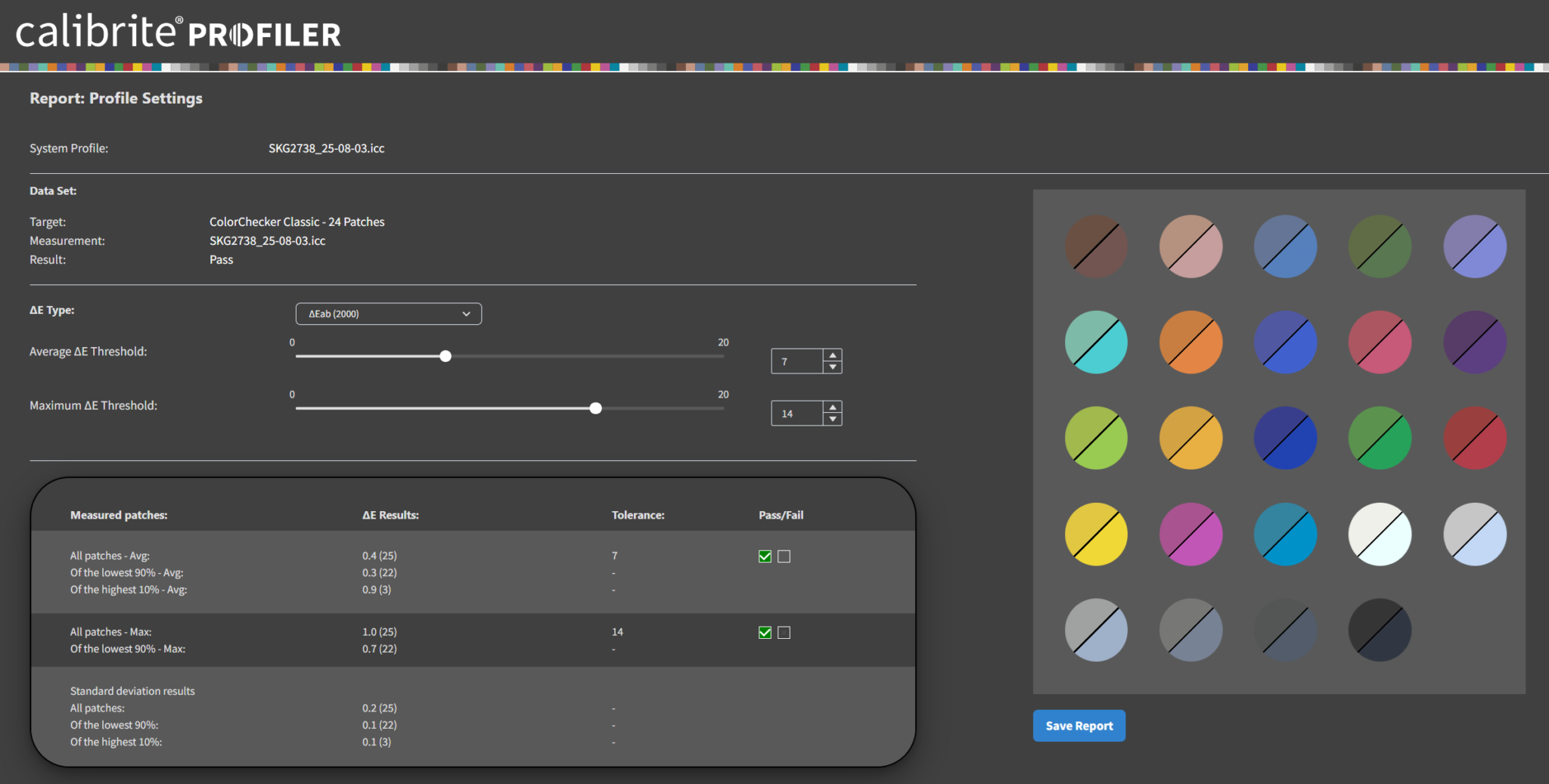Click the Average ΔE Threshold number field

[796, 361]
